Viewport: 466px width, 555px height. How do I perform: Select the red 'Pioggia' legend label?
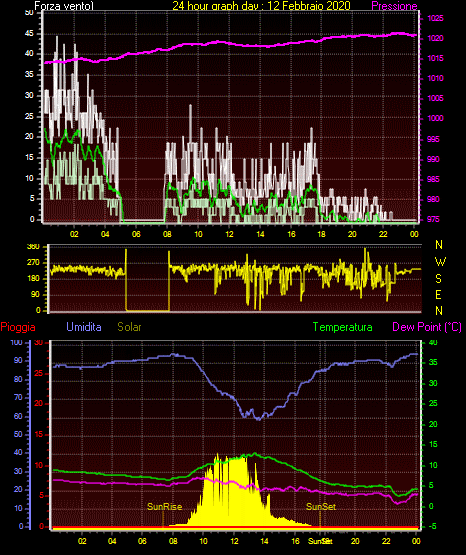(18, 327)
